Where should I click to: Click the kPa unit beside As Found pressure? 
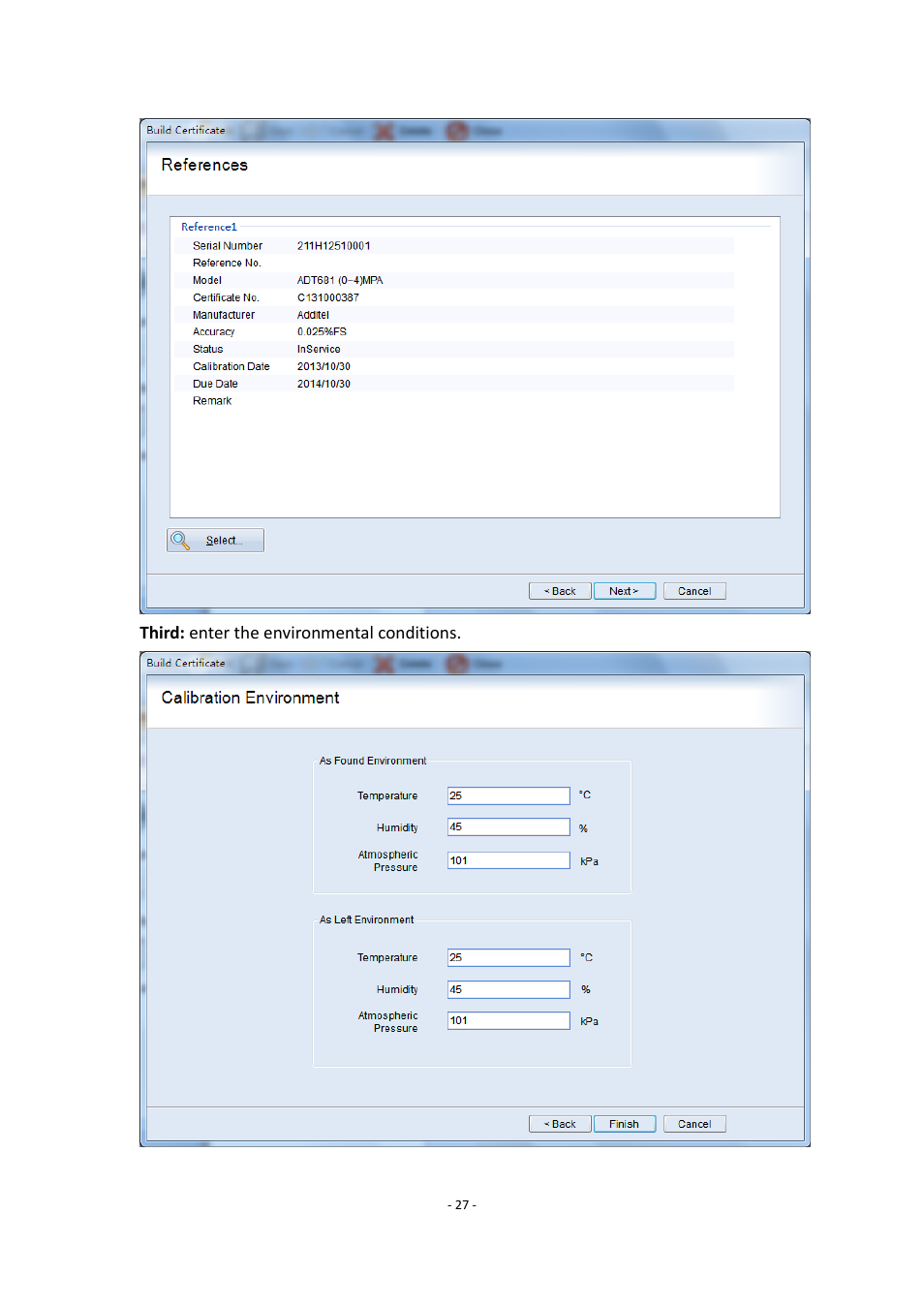589,861
